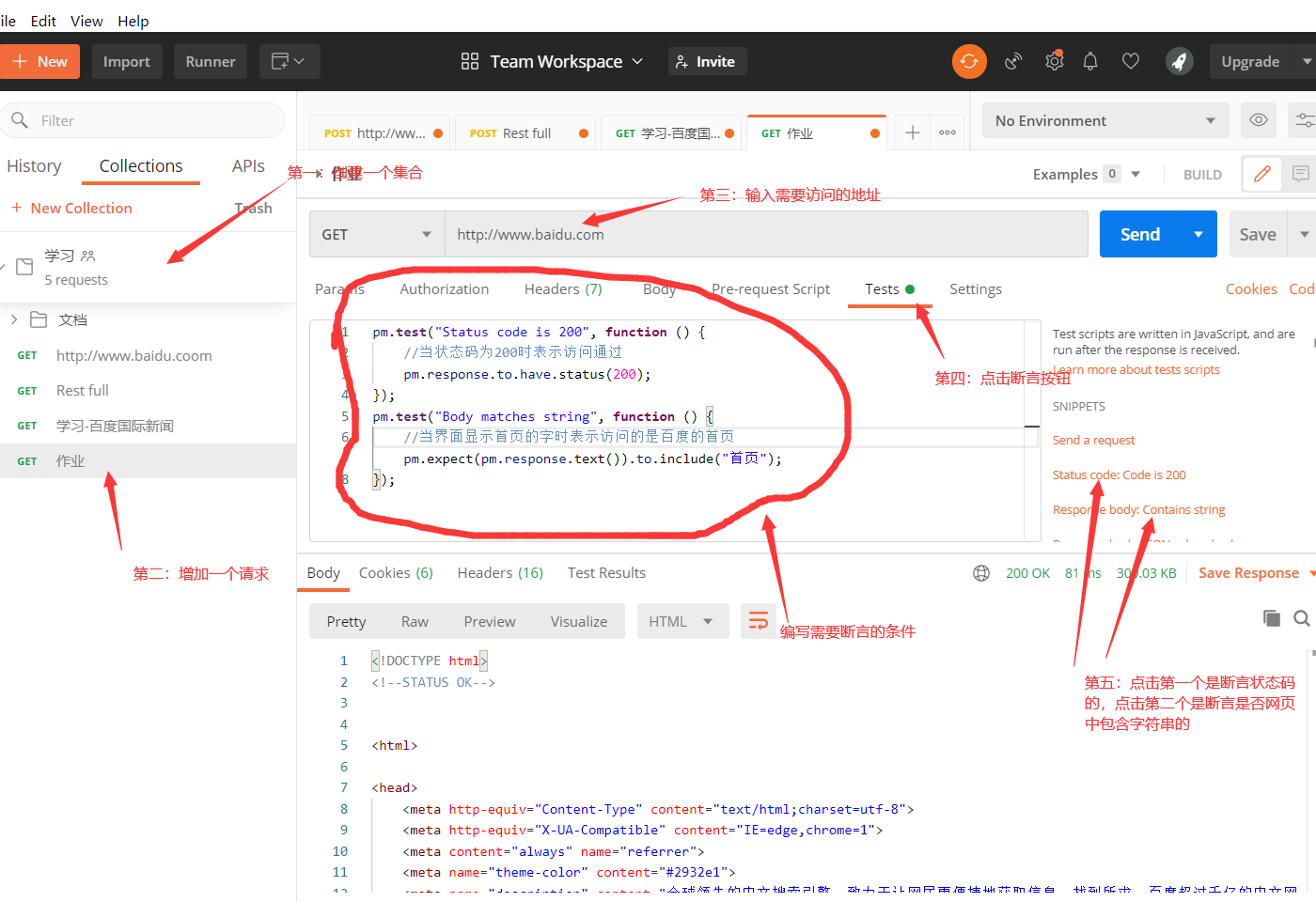Open the Edit menu
1316x902 pixels.
tap(43, 21)
